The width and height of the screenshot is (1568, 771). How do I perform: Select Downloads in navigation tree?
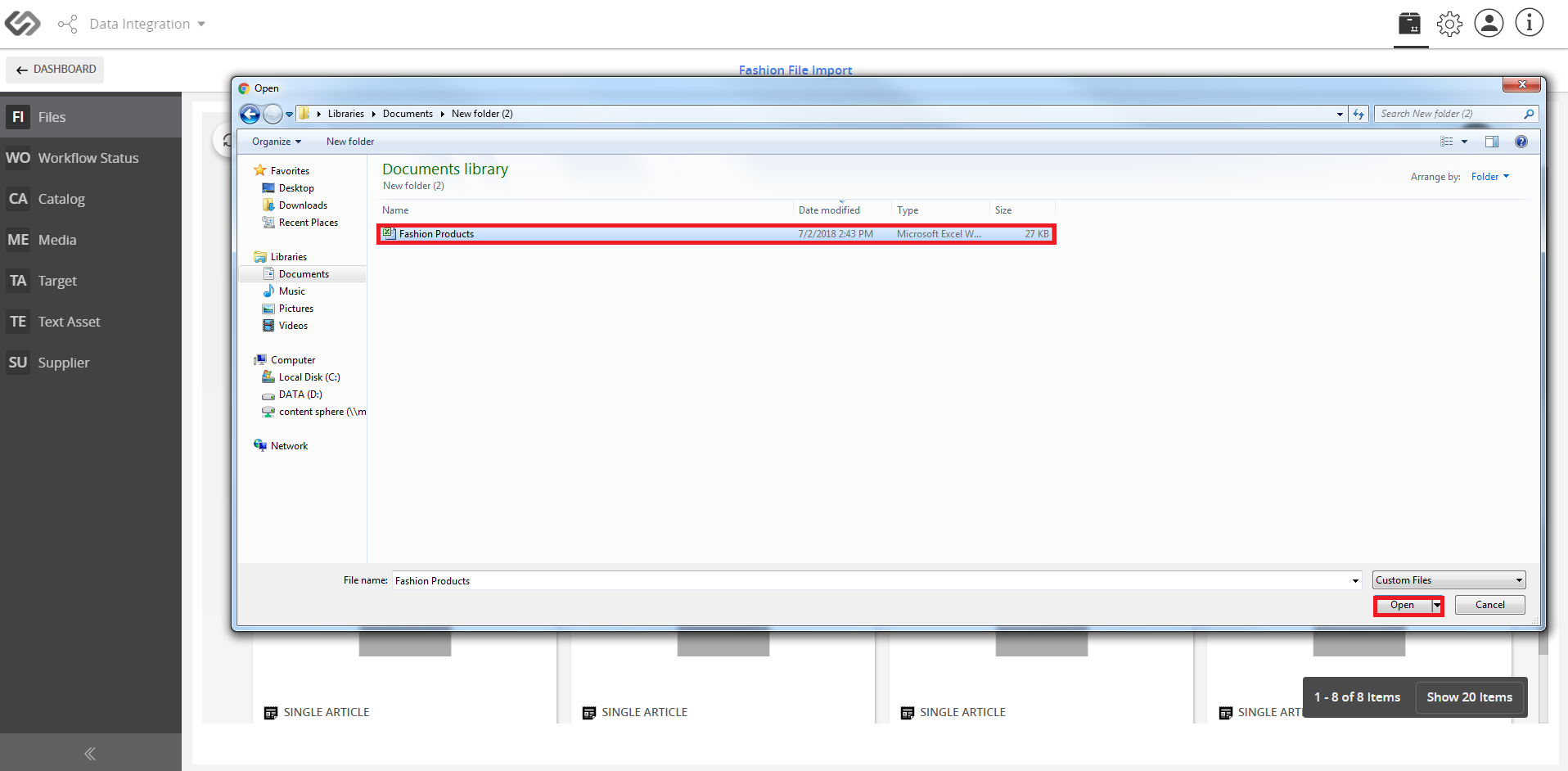(303, 205)
